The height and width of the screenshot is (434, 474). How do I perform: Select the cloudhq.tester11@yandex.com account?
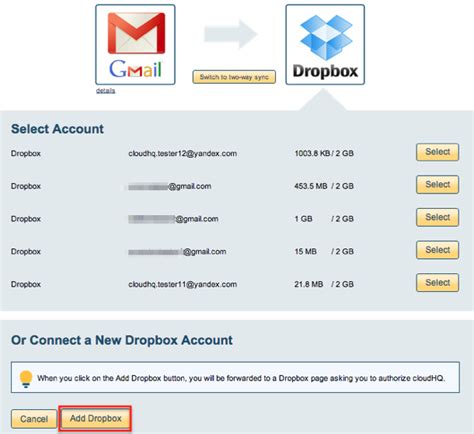(x=437, y=283)
